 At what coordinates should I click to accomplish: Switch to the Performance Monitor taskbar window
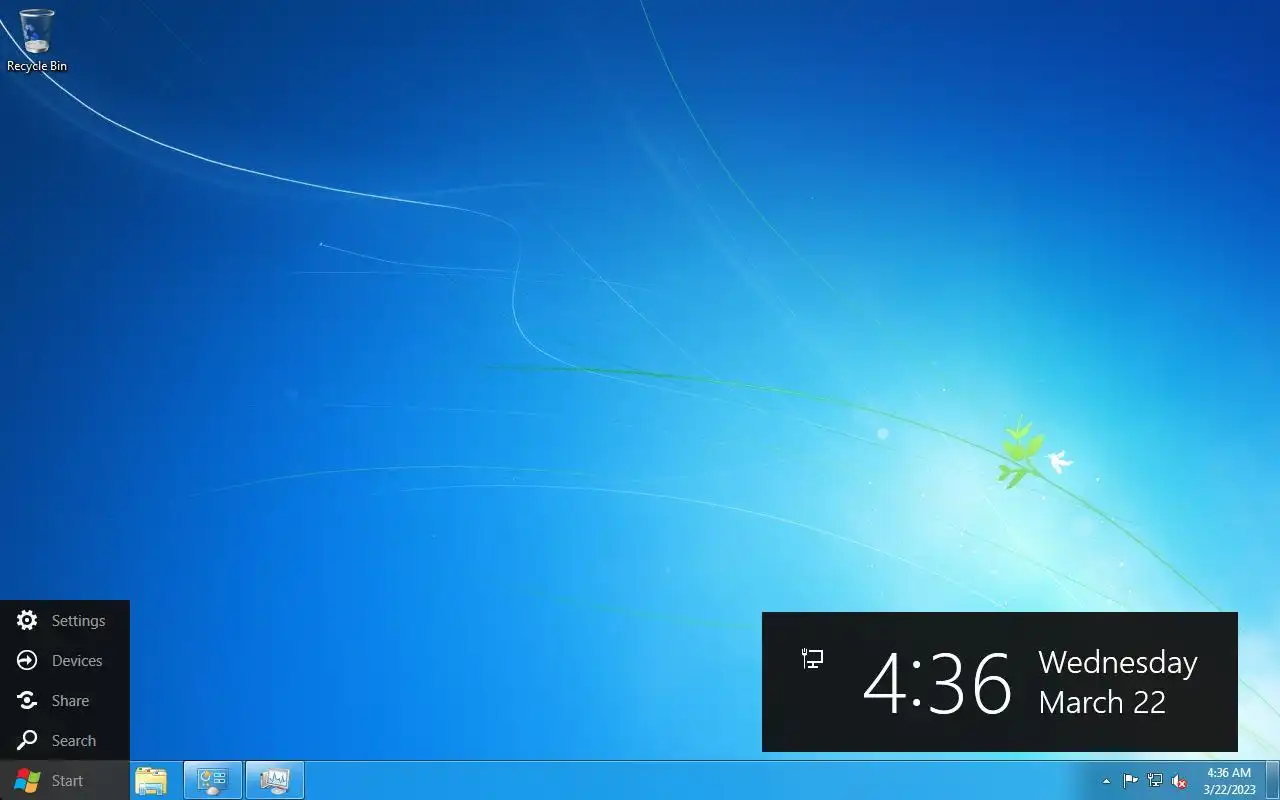[274, 781]
